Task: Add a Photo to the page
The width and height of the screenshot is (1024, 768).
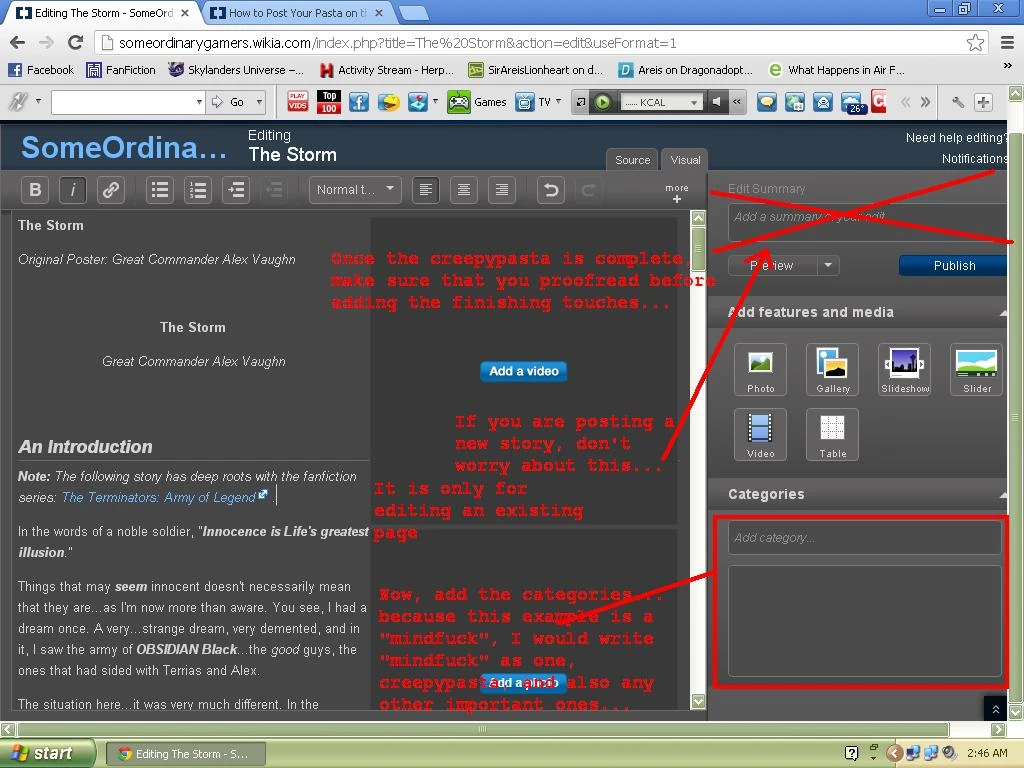Action: 760,370
